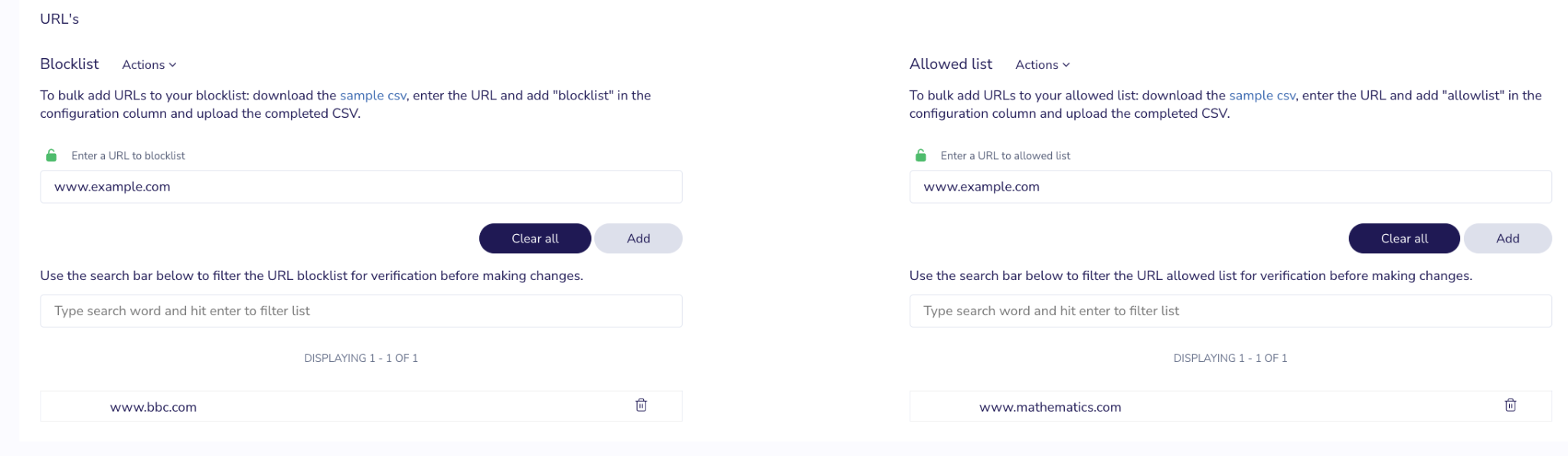
Task: Click the Blocklist section heading
Action: [x=70, y=64]
